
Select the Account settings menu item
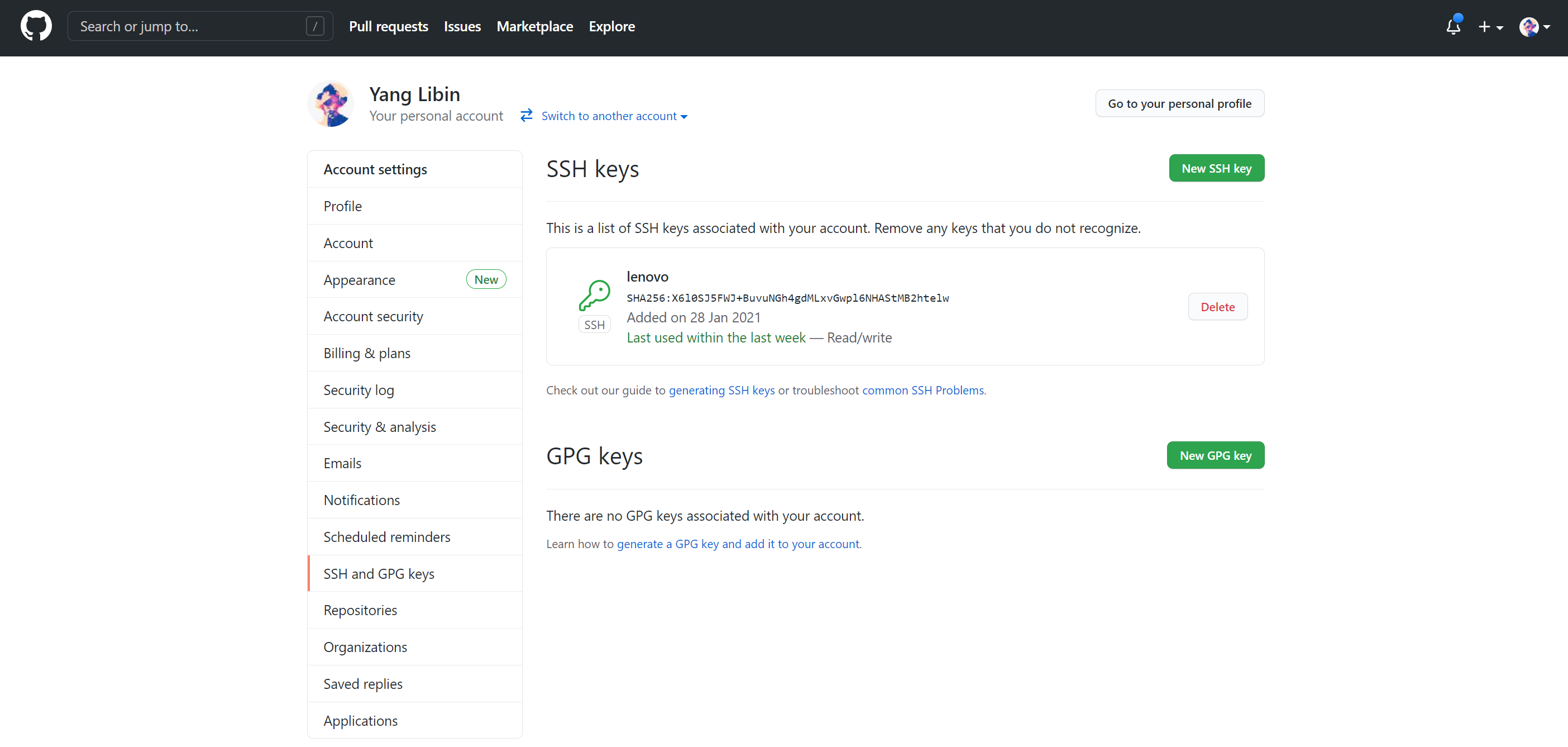pos(375,169)
